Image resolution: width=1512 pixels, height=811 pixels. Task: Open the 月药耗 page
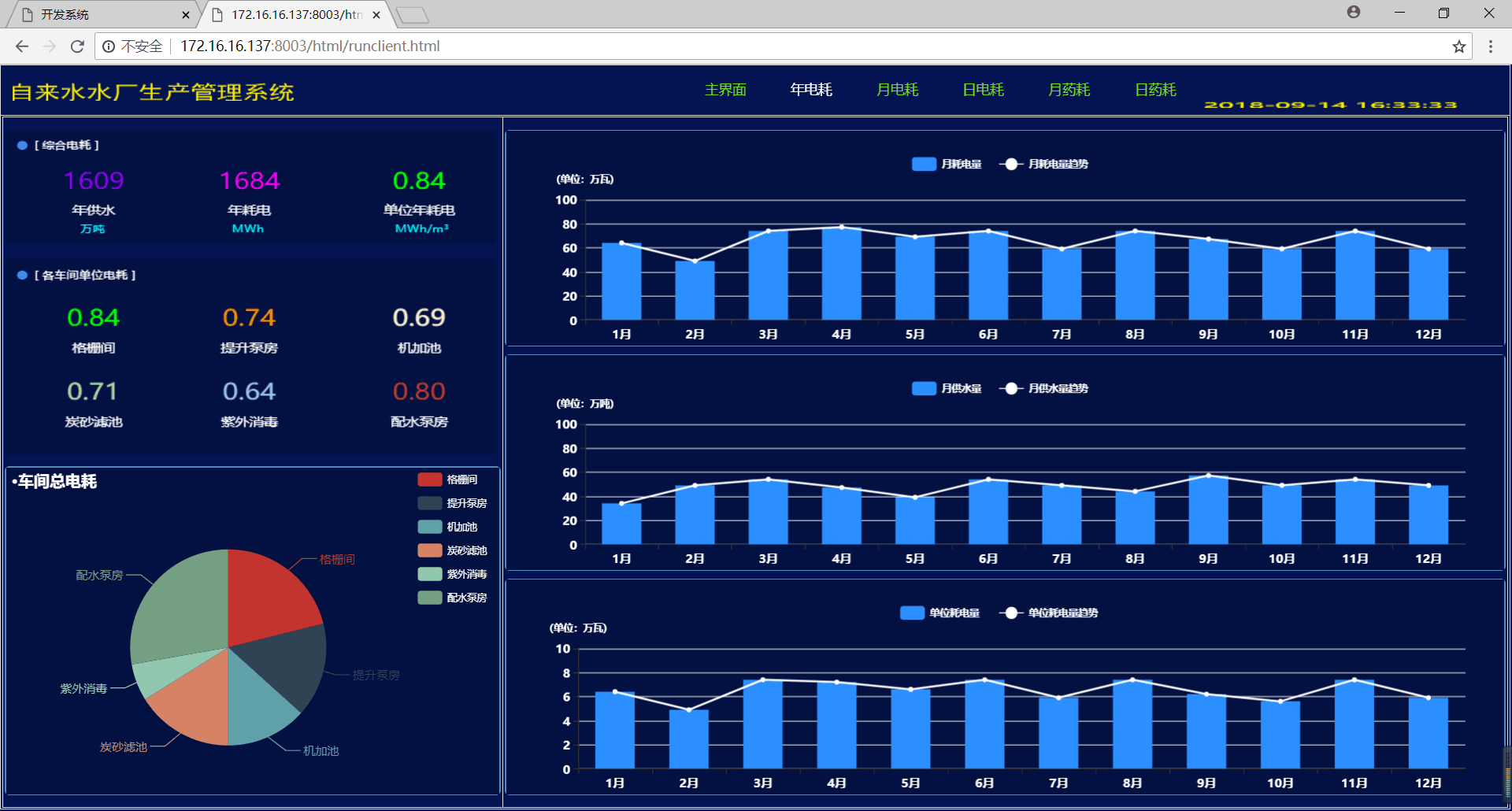pyautogui.click(x=1069, y=90)
